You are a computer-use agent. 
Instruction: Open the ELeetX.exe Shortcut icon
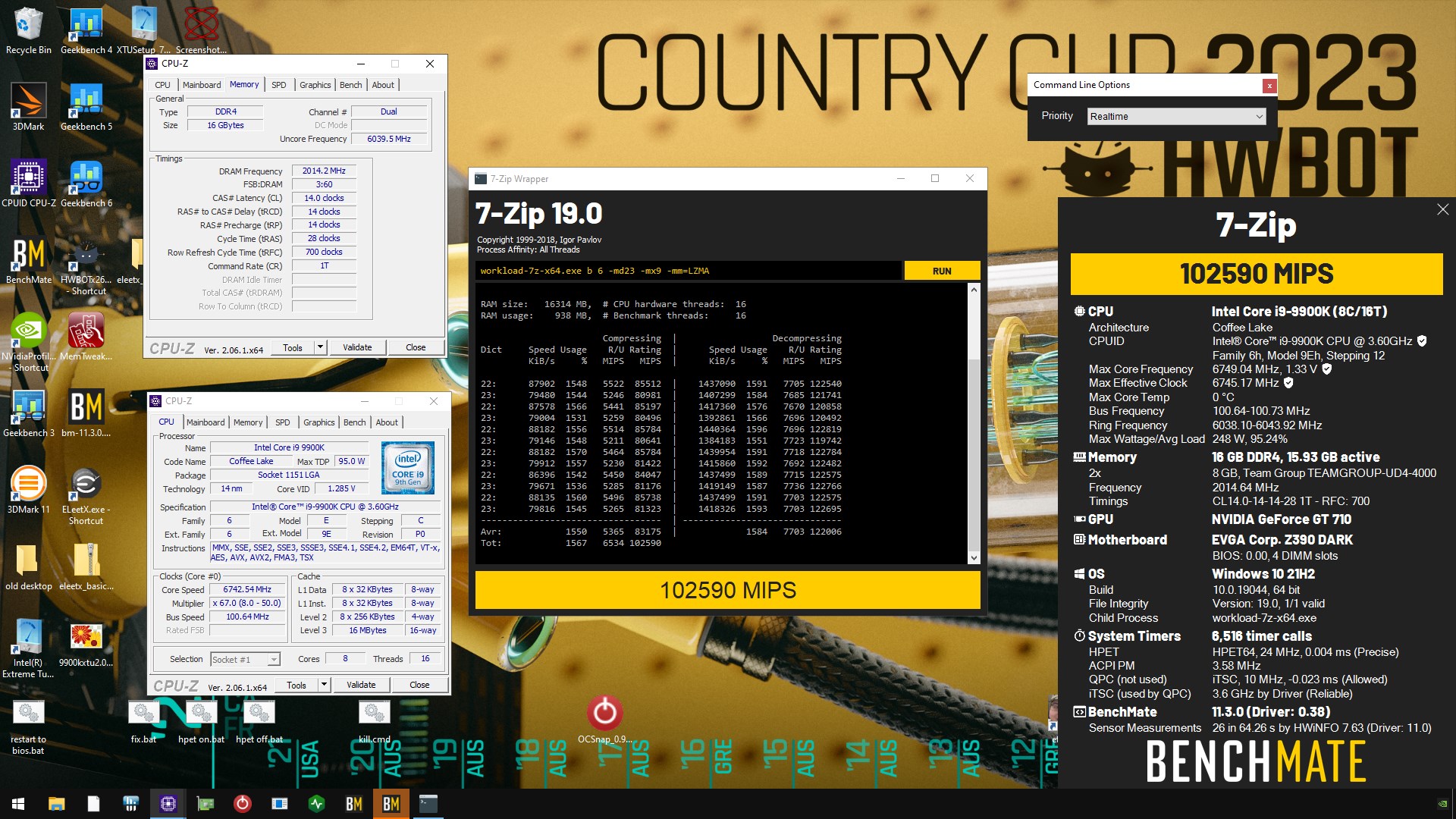(x=86, y=496)
